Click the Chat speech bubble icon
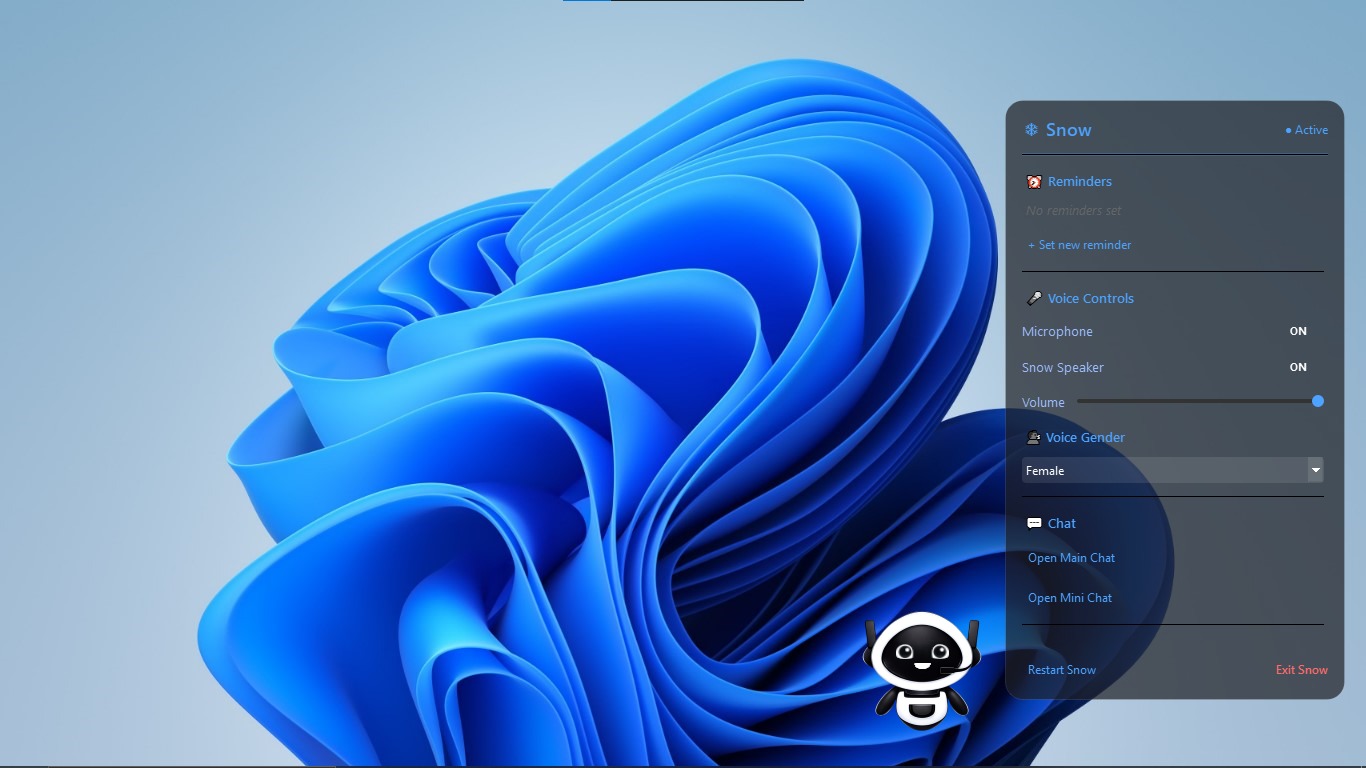1366x768 pixels. (x=1034, y=523)
